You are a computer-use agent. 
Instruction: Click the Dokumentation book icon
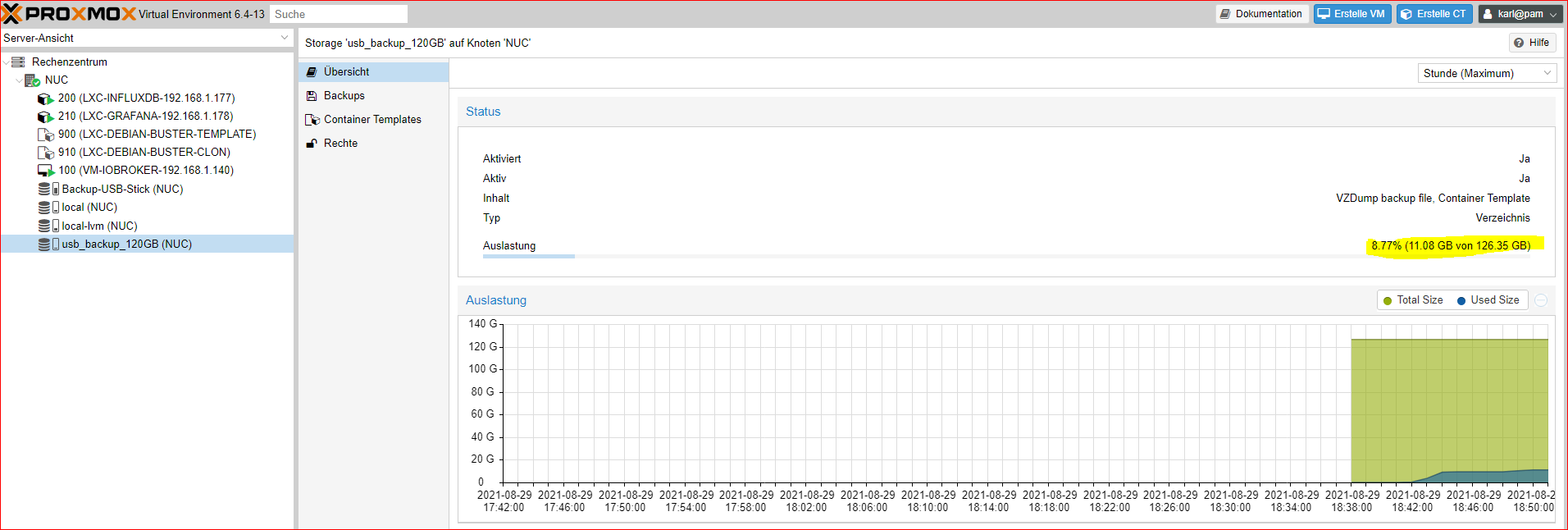[x=1225, y=14]
